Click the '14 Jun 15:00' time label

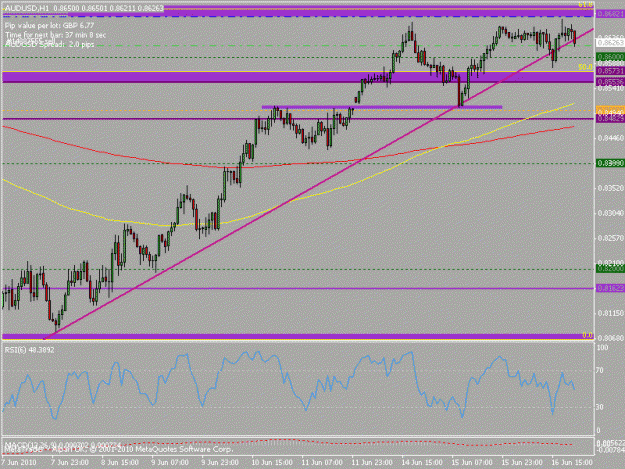[422, 462]
